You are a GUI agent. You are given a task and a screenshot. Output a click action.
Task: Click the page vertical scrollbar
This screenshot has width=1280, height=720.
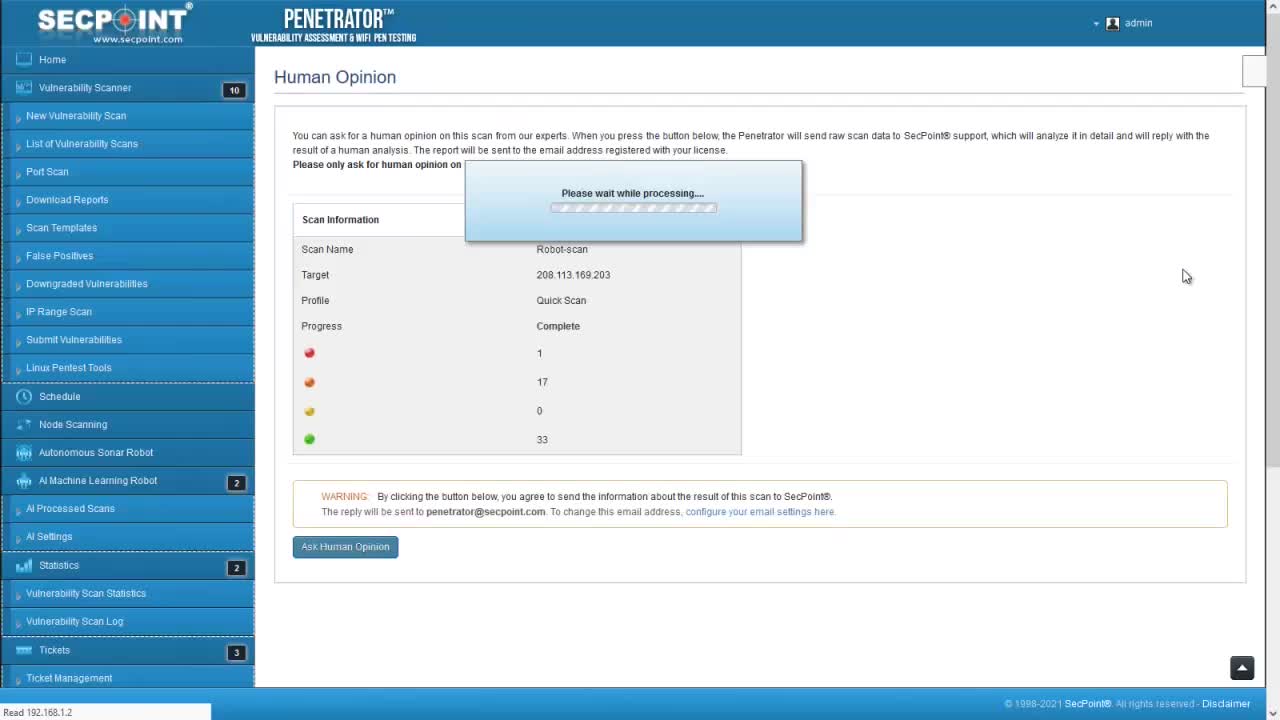1273,240
